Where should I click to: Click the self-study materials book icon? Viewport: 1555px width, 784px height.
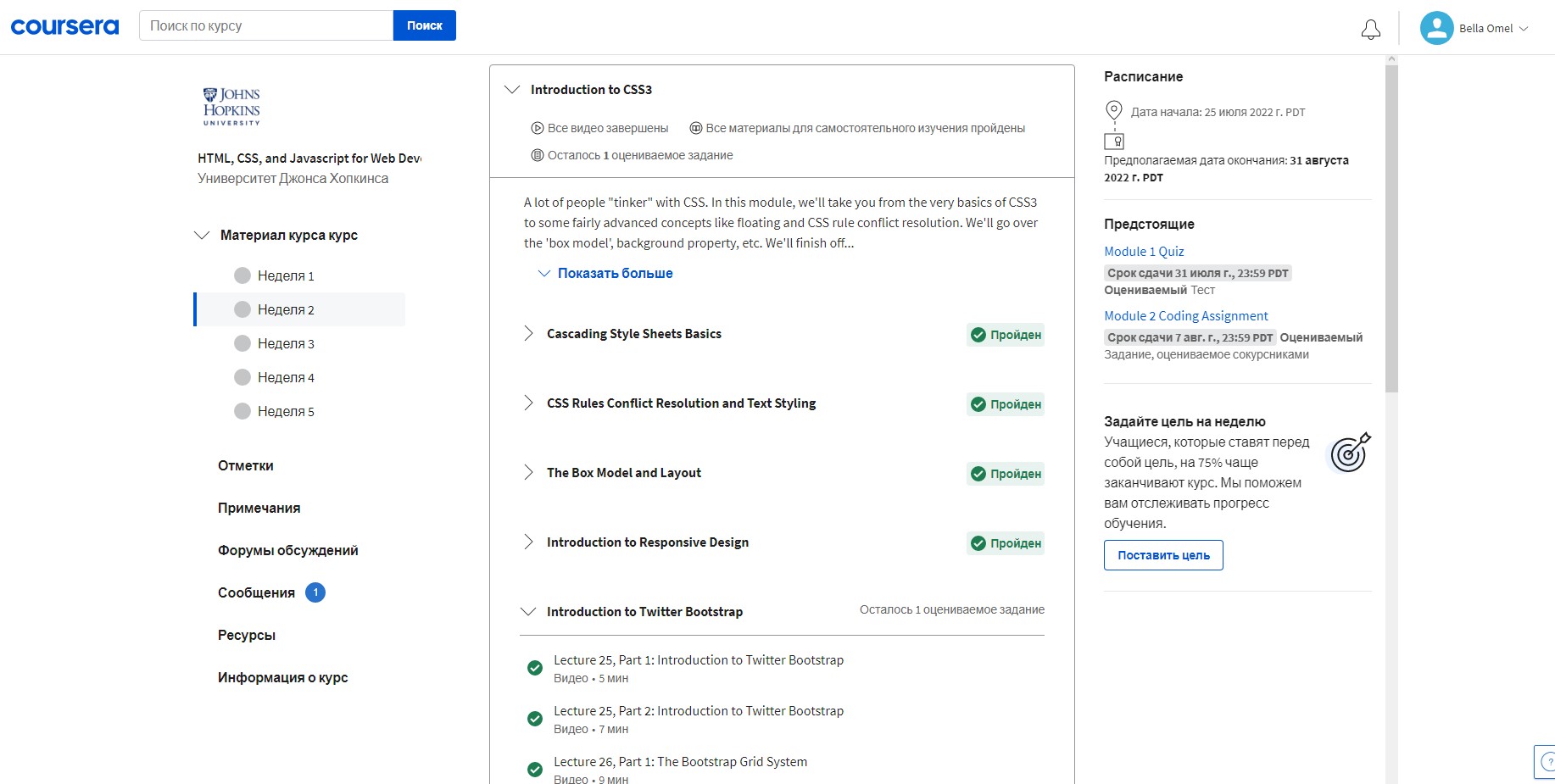(695, 128)
